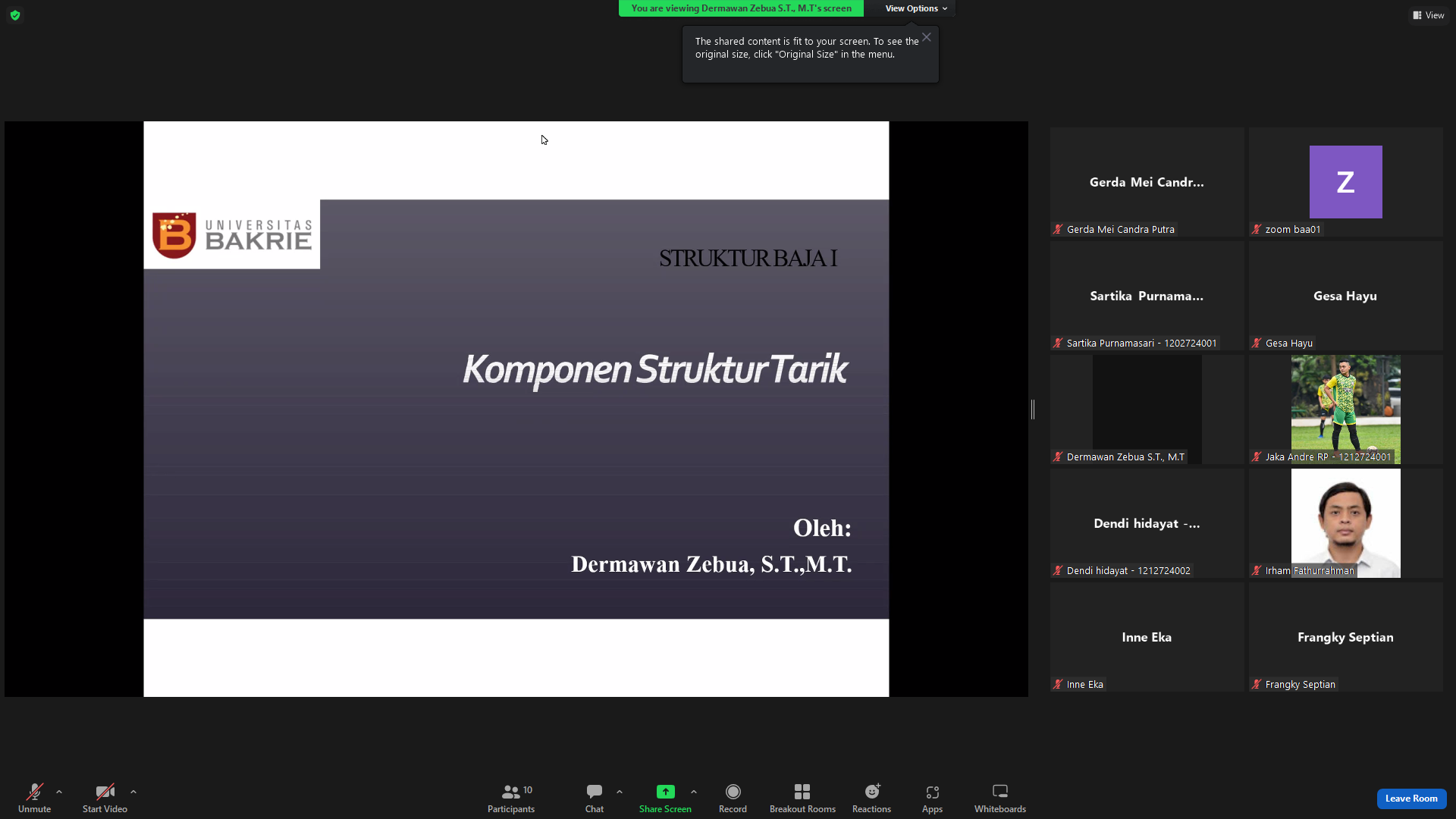Close the shared content notification
This screenshot has height=819, width=1456.
tap(927, 37)
